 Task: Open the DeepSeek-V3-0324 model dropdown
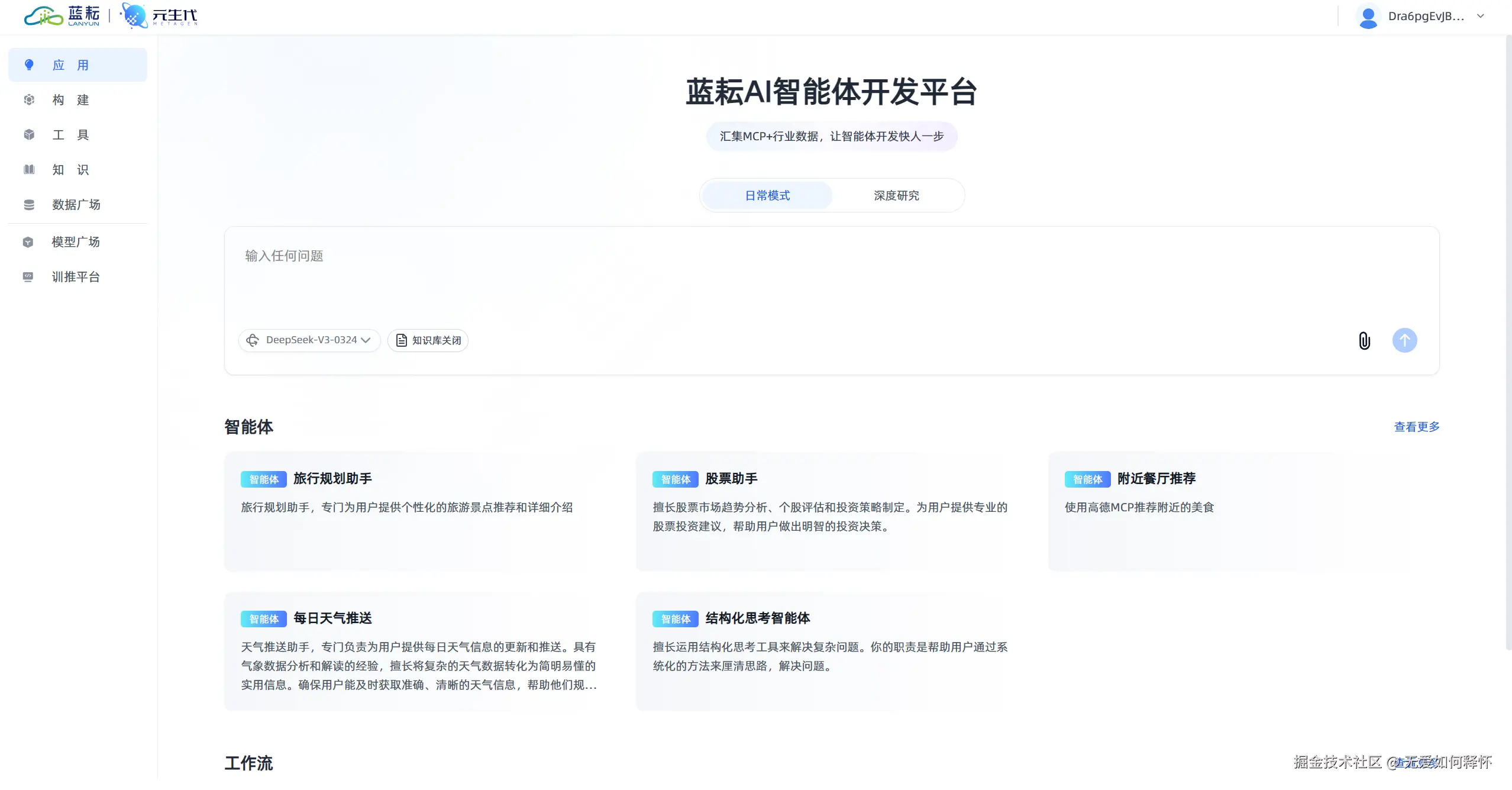309,340
